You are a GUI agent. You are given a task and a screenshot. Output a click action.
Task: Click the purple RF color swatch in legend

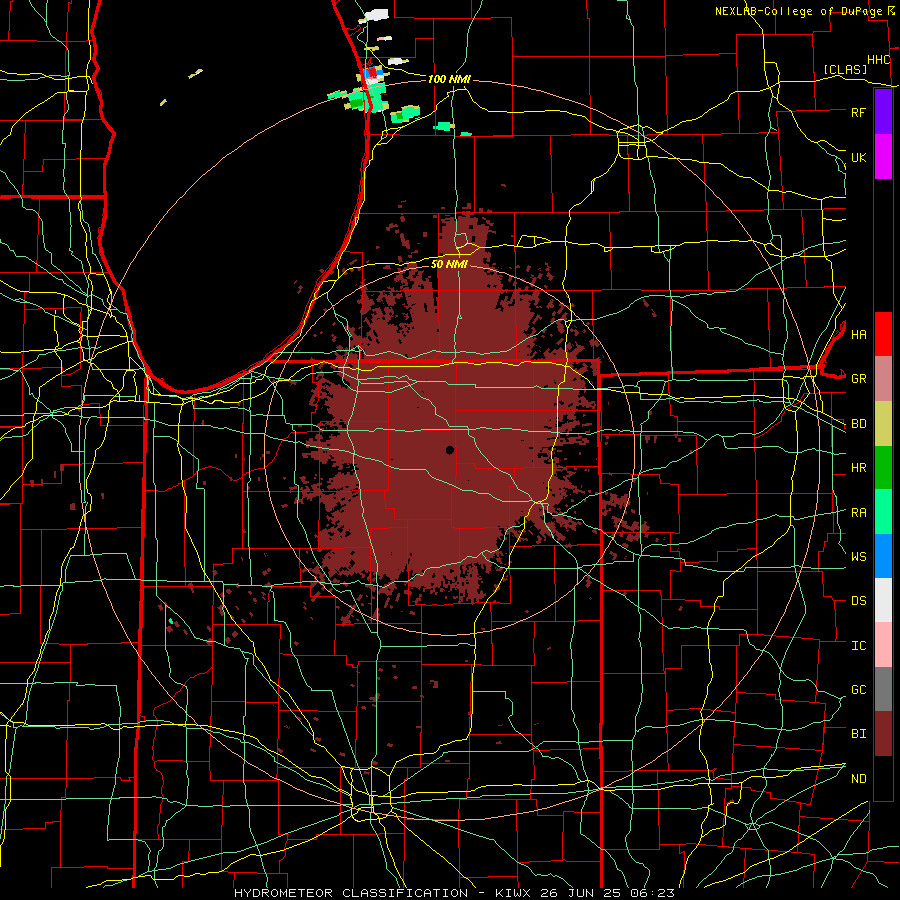point(883,112)
